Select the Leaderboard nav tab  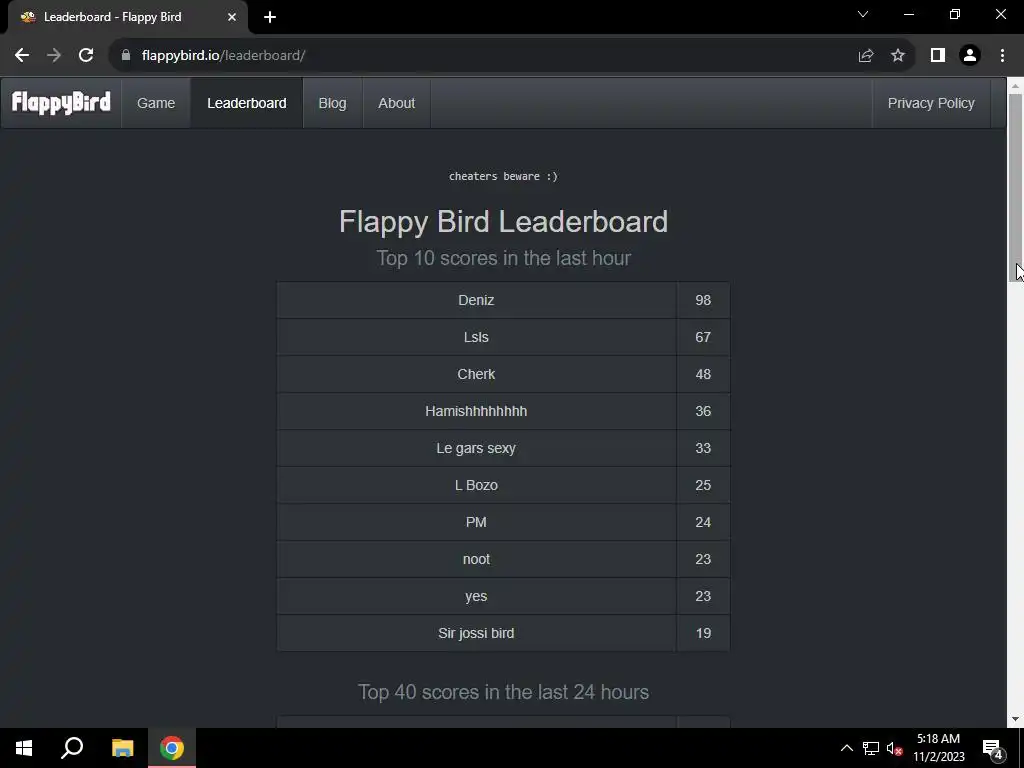[x=247, y=103]
